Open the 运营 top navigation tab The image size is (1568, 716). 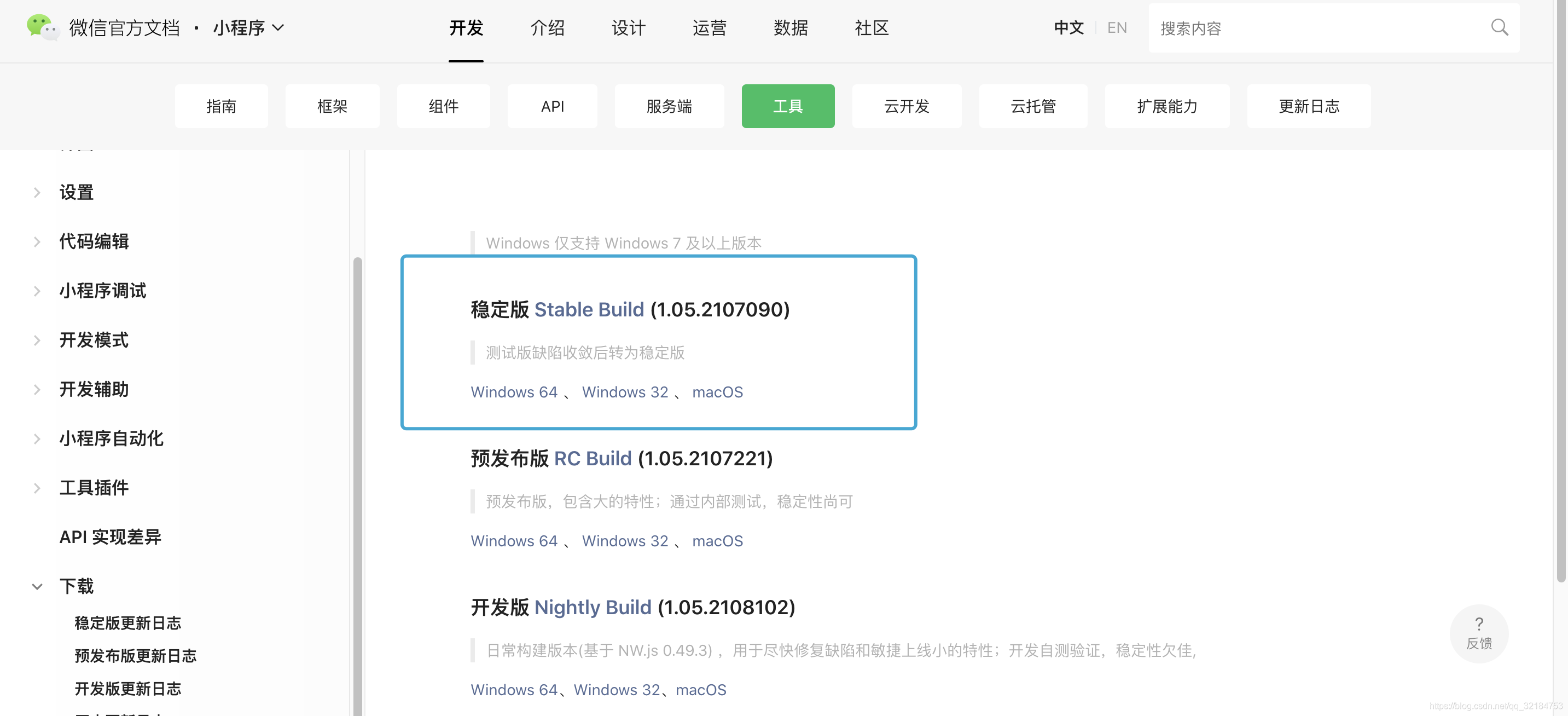tap(709, 27)
